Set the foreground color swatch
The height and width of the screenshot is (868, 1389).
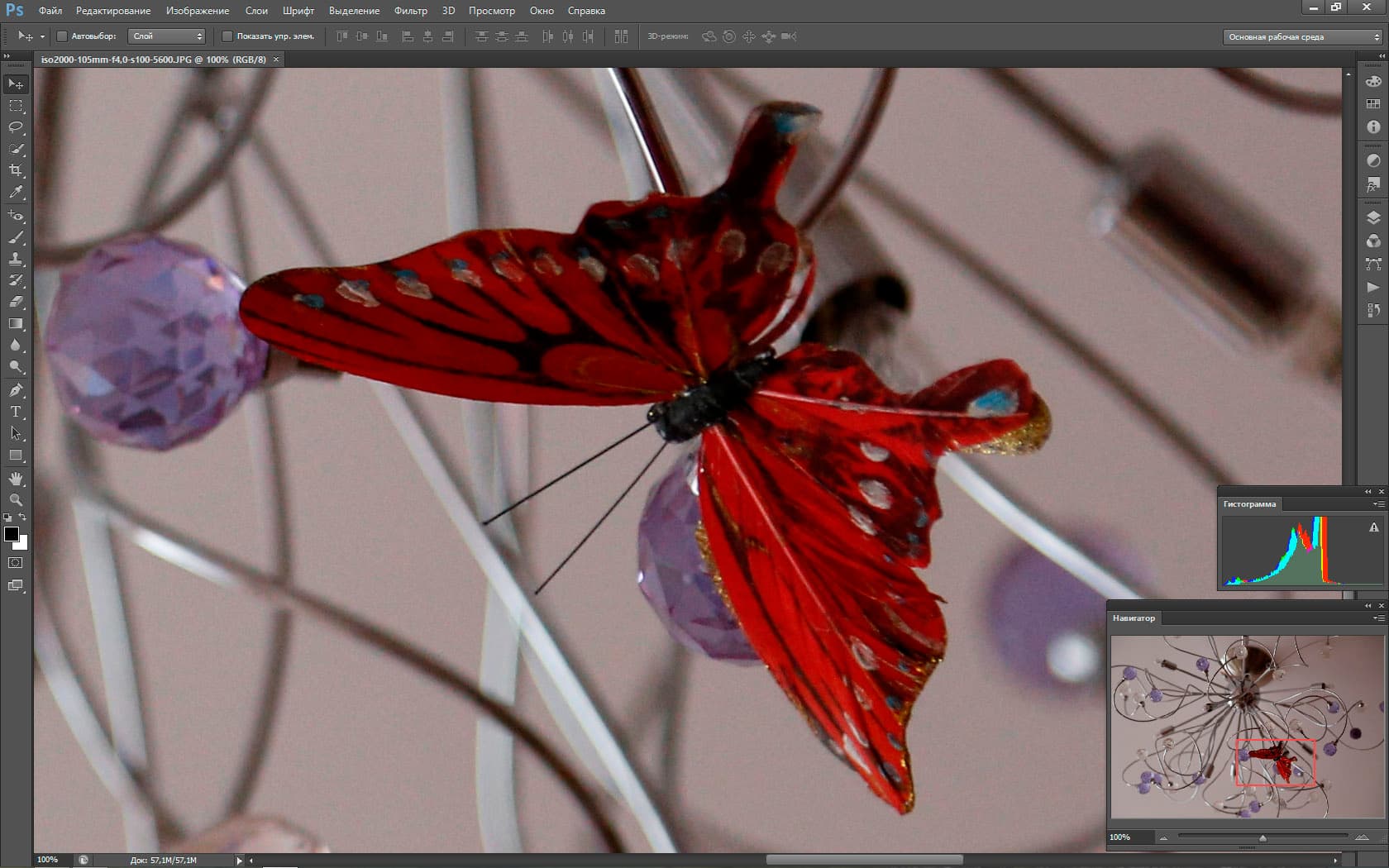(12, 534)
